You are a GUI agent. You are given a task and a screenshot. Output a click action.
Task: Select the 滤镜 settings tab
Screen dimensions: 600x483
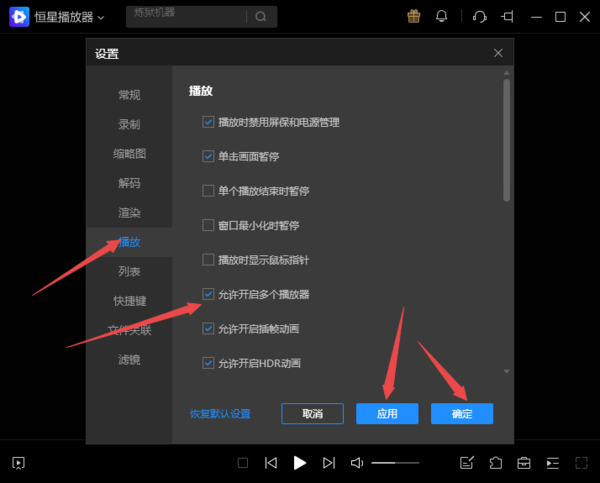(x=129, y=360)
